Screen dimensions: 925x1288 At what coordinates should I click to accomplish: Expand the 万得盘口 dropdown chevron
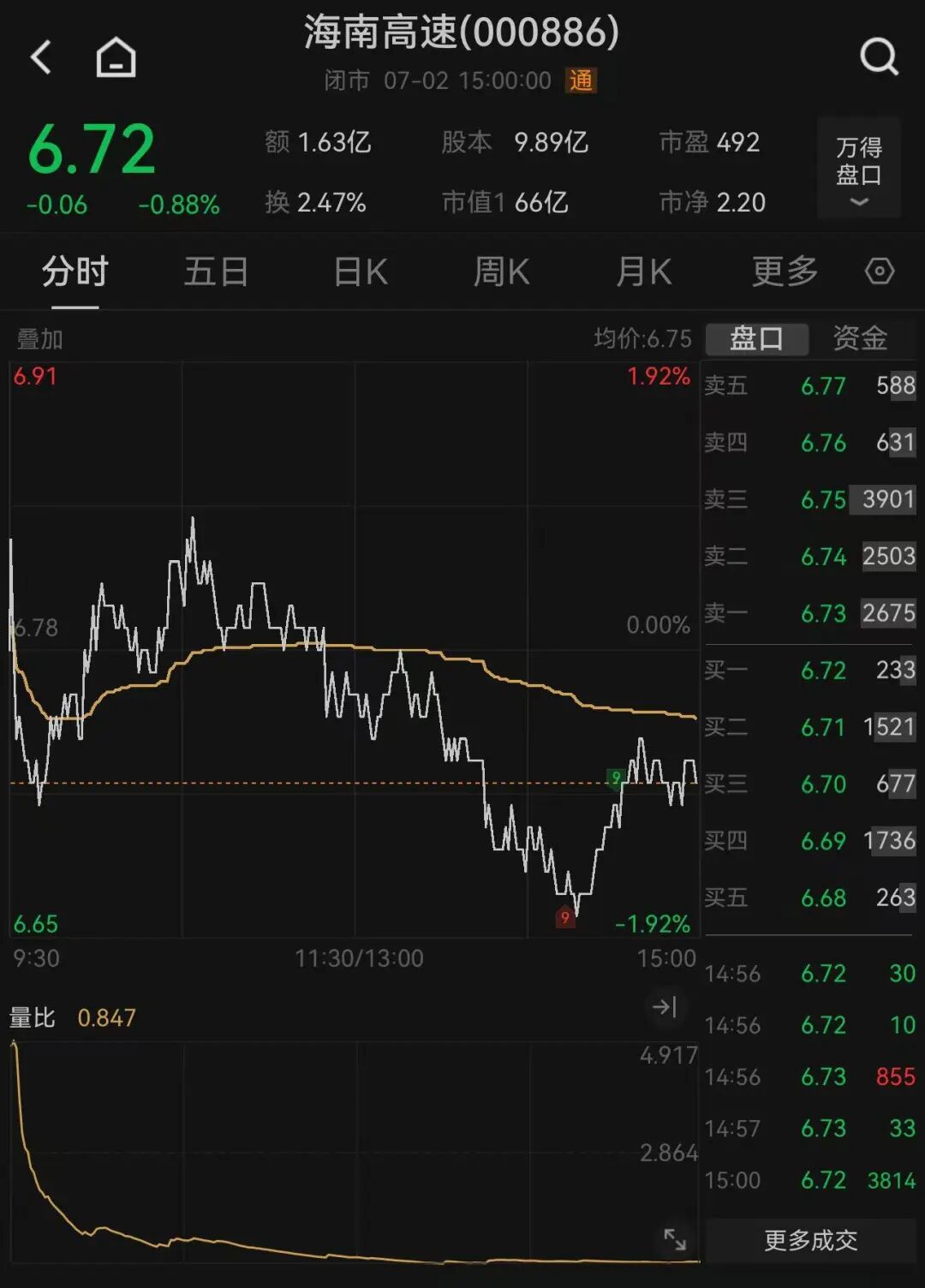coord(858,202)
